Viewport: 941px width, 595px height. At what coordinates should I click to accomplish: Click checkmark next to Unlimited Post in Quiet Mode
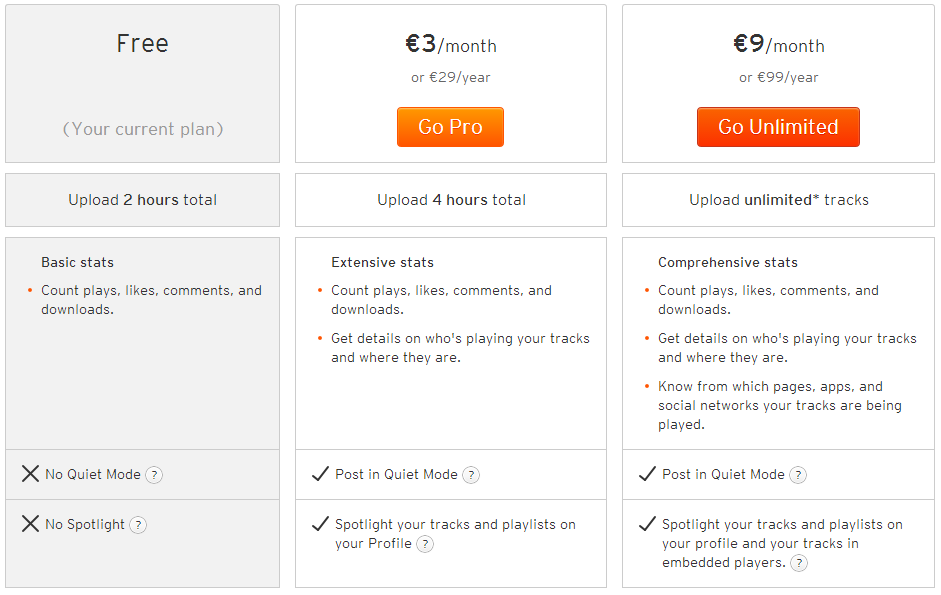(648, 474)
